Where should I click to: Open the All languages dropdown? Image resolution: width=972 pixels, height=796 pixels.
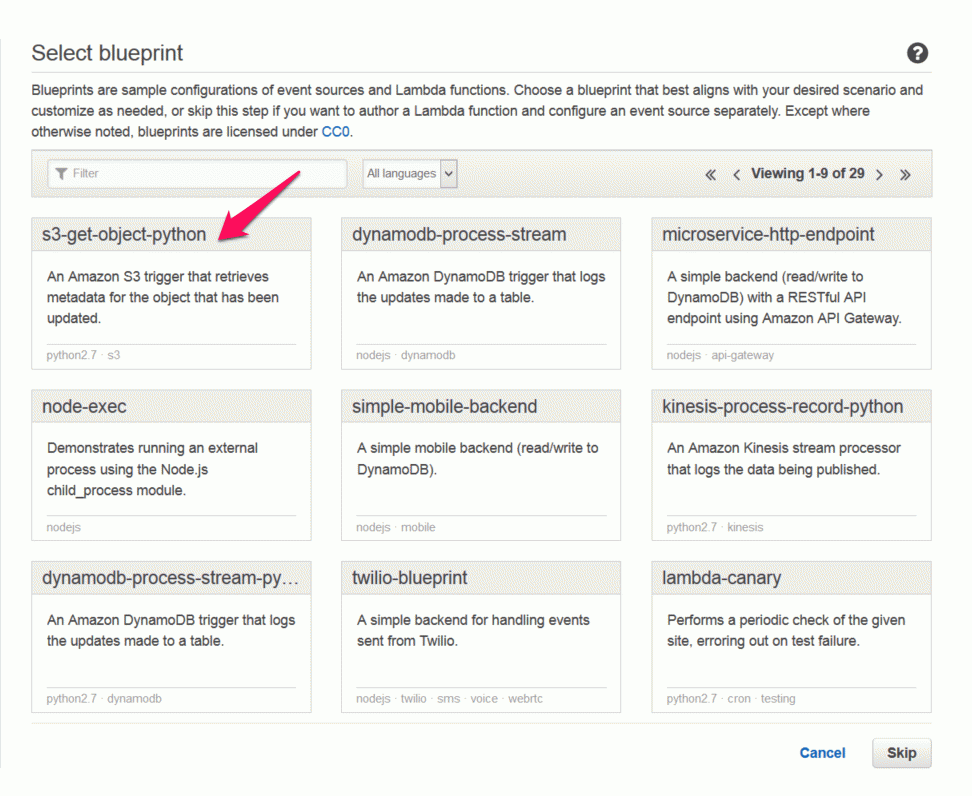(x=410, y=174)
